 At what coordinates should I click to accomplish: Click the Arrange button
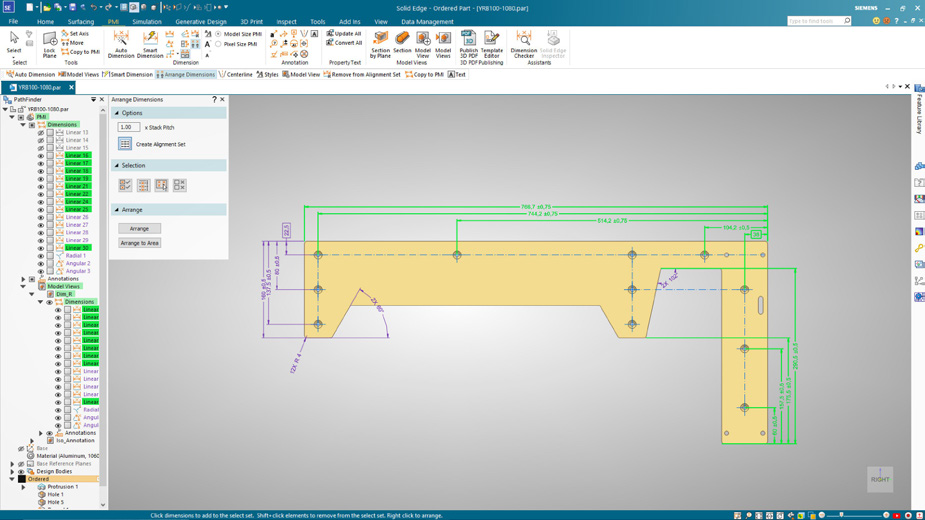[x=139, y=228]
